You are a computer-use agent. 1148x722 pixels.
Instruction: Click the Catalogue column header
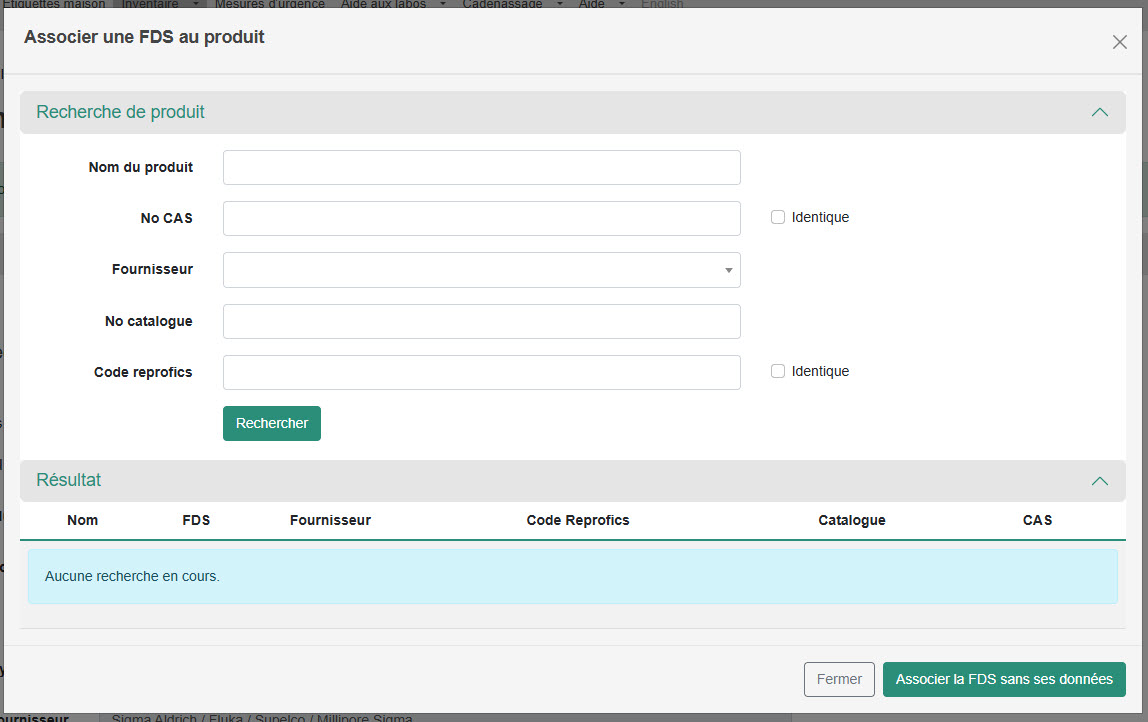click(851, 520)
